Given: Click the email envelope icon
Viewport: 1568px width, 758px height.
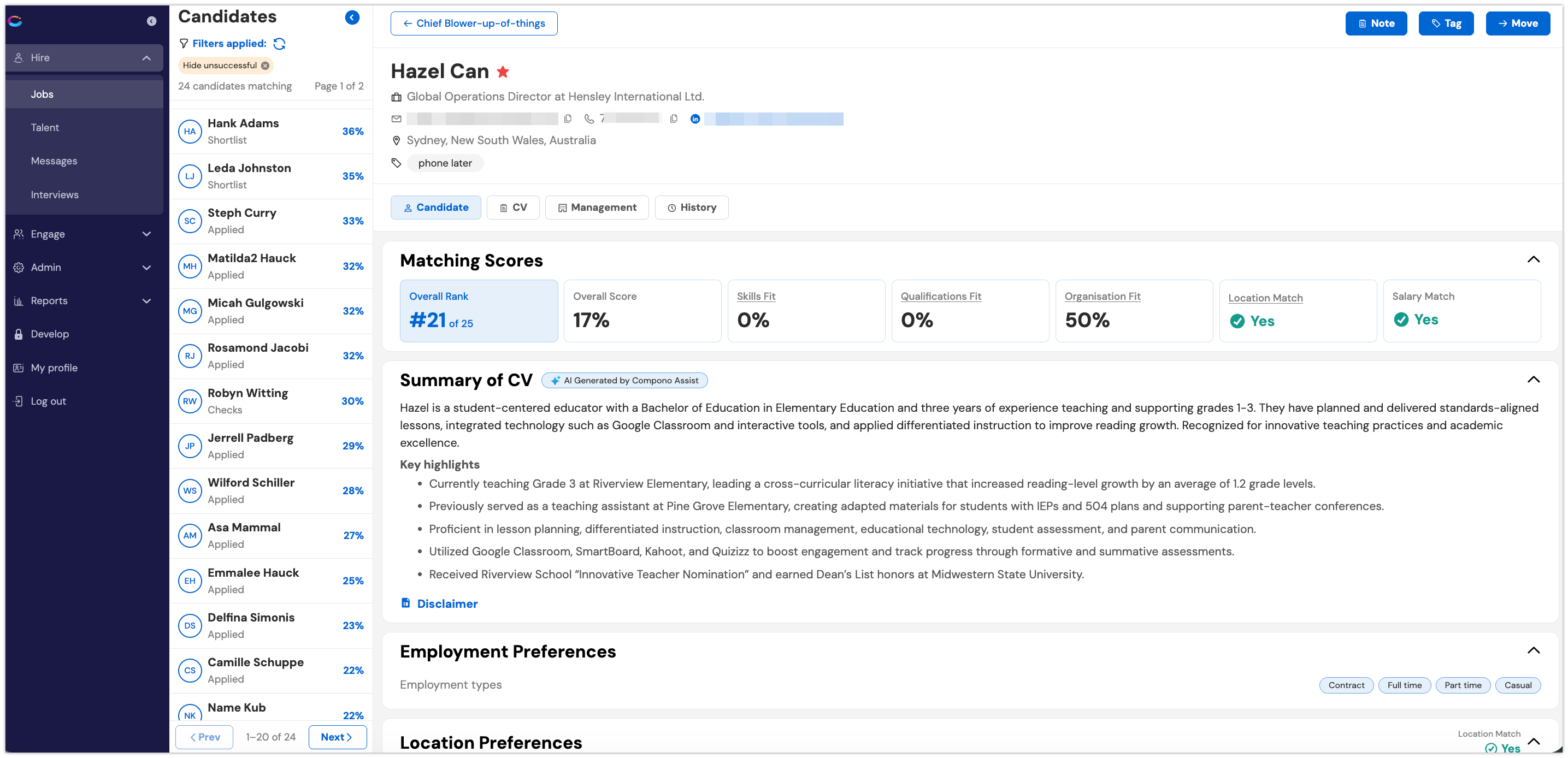Looking at the screenshot, I should point(396,119).
